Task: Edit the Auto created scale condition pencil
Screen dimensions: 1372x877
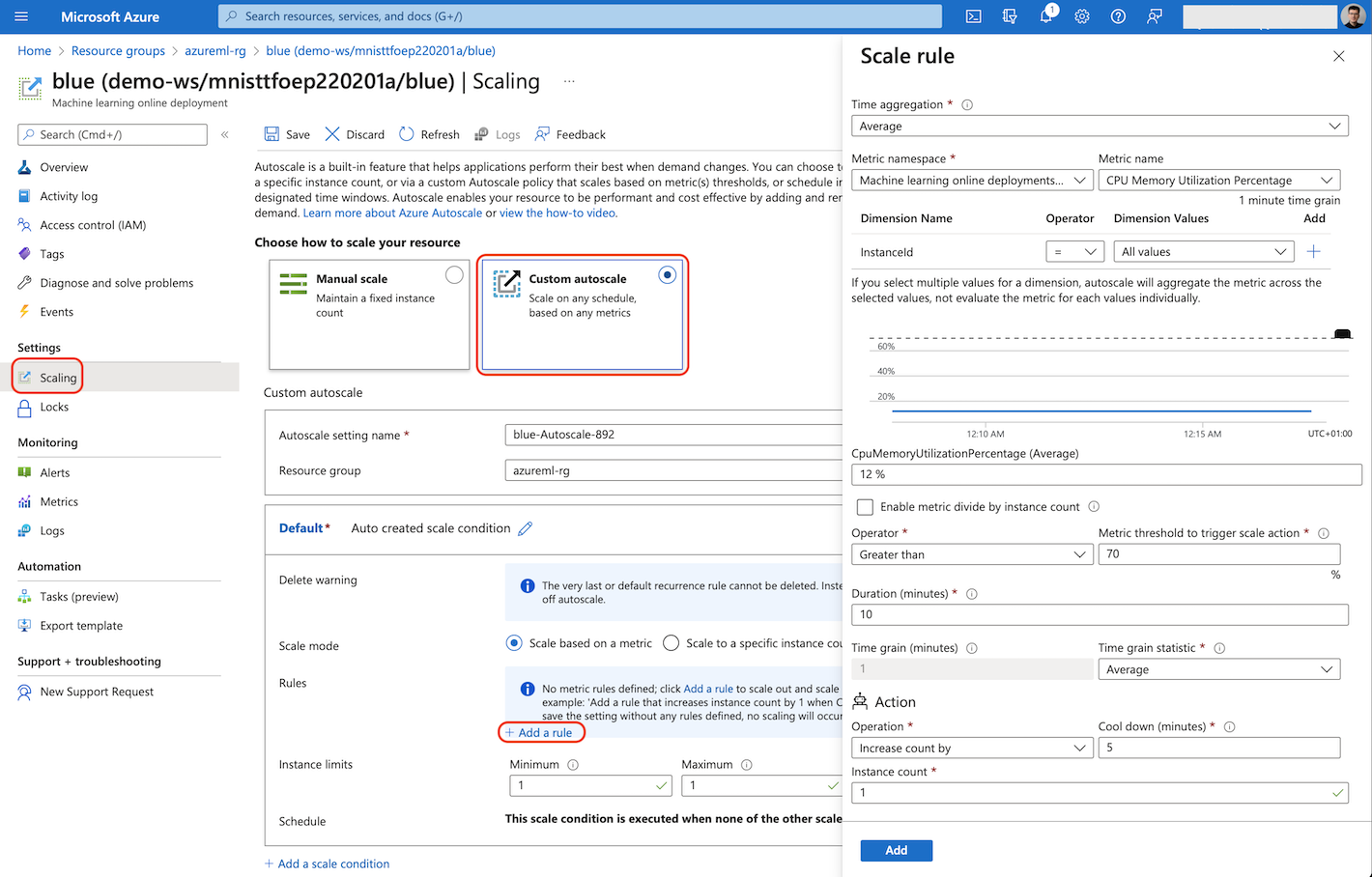Action: point(526,528)
